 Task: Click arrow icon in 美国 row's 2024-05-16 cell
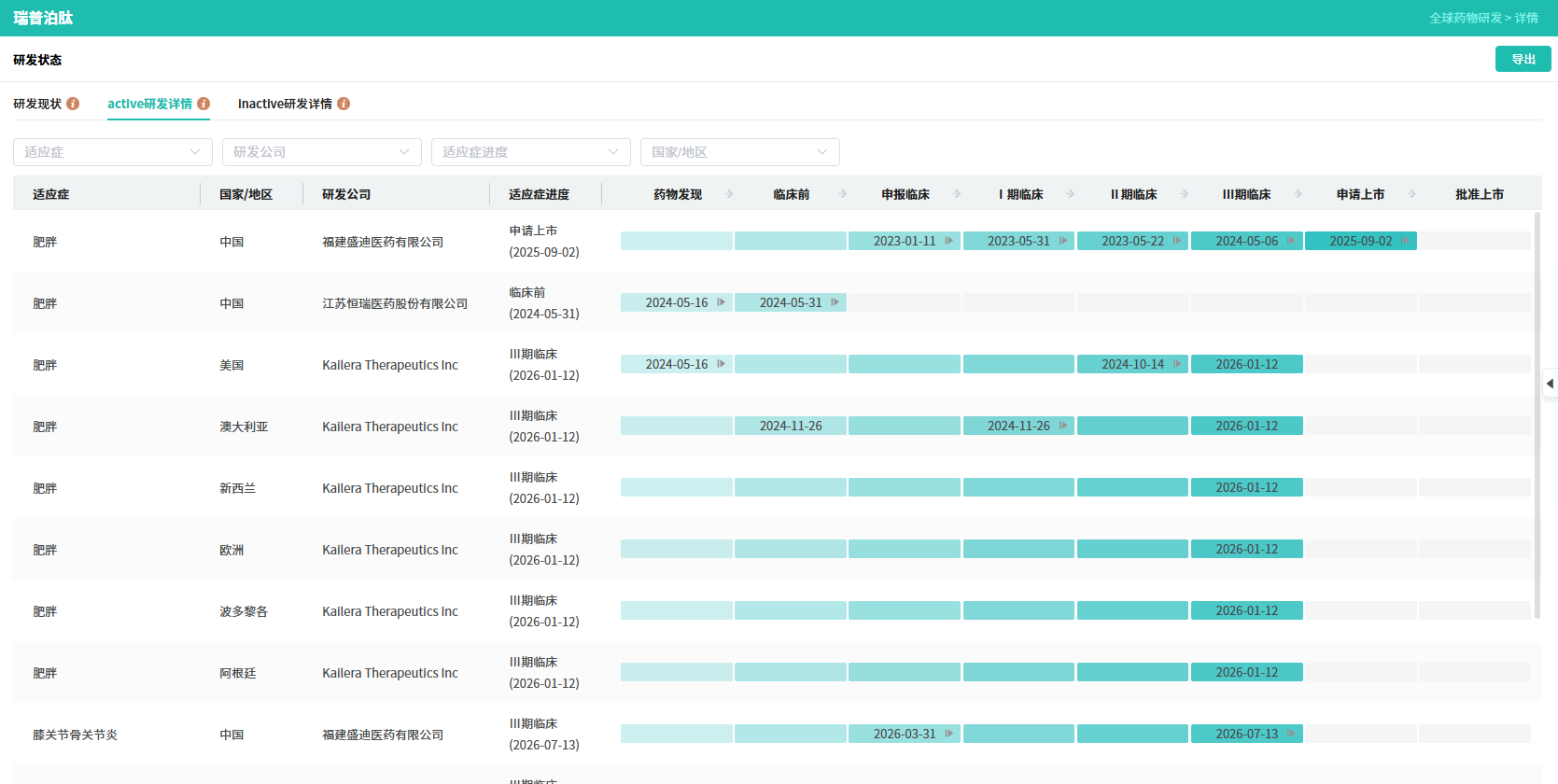(722, 364)
